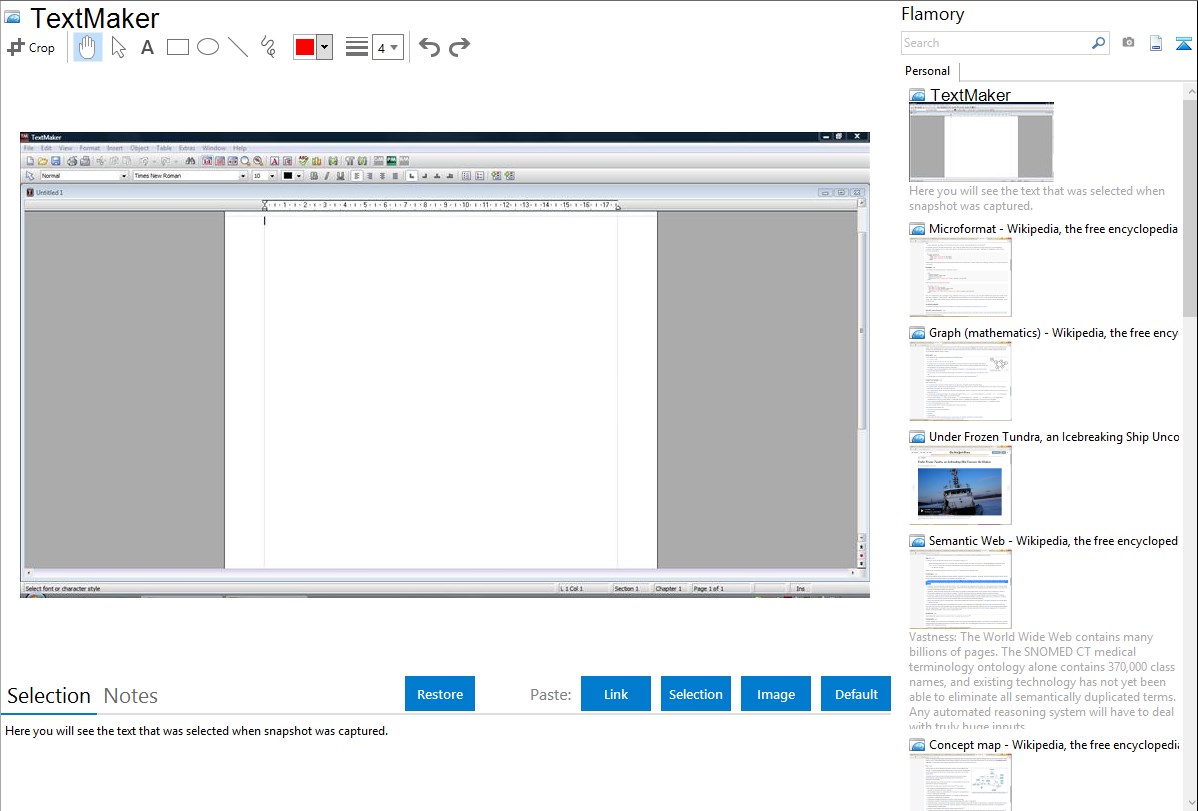1198x811 pixels.
Task: Open Format menu in TextMaker screenshot
Action: [89, 148]
